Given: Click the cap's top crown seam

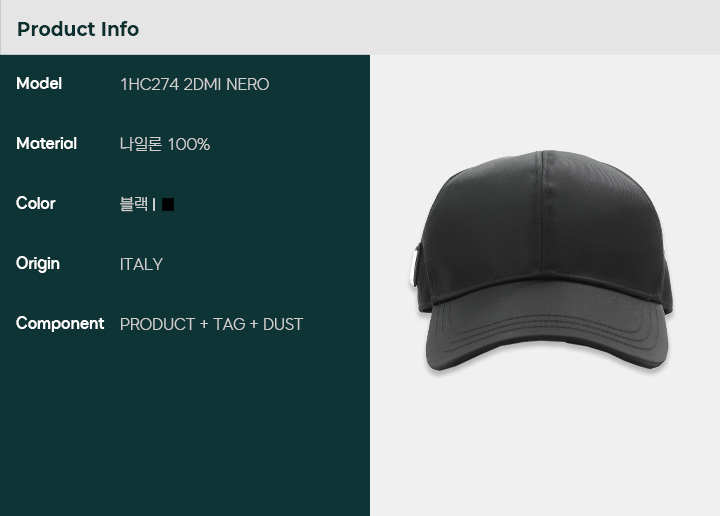Looking at the screenshot, I should pos(543,211).
